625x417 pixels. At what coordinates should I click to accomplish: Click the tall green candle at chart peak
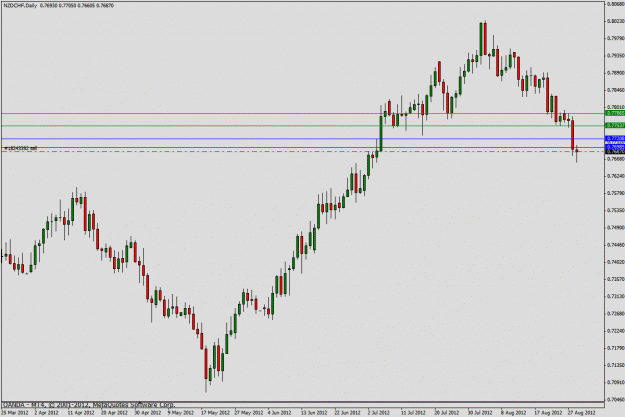(481, 39)
